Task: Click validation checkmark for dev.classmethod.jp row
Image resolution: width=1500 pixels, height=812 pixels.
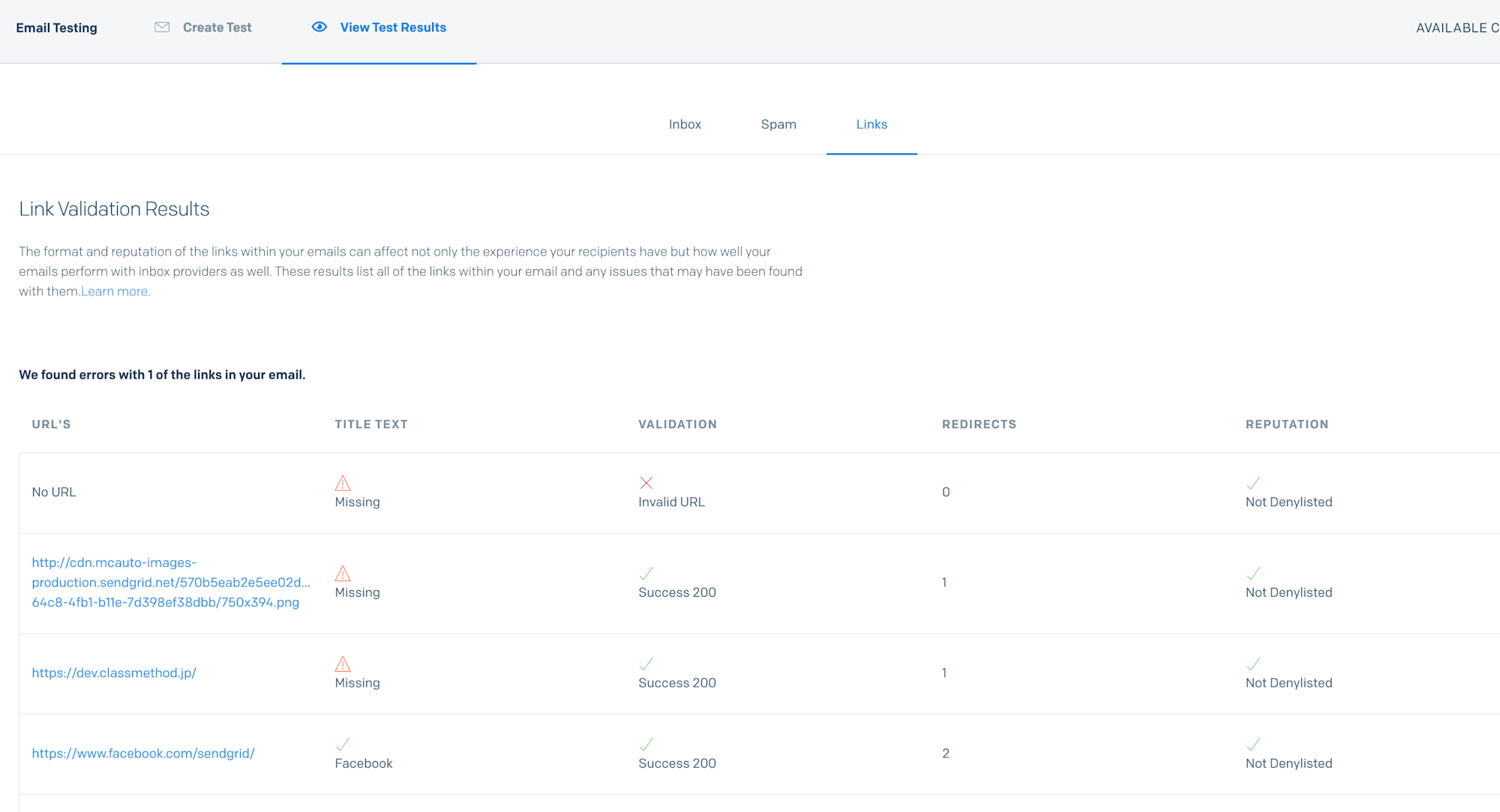Action: coord(646,664)
